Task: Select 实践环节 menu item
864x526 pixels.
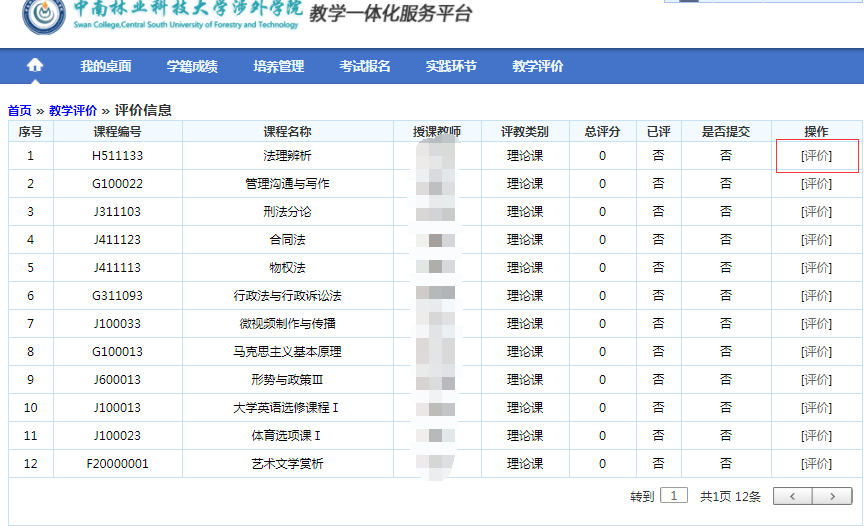Action: tap(451, 67)
